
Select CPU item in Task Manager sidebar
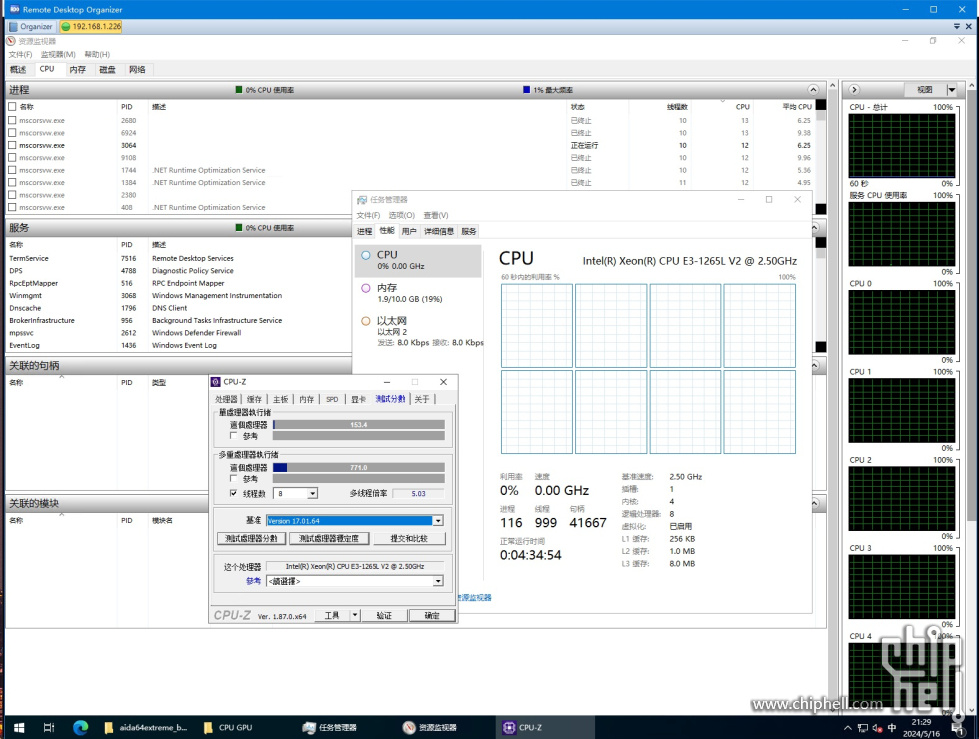tap(418, 260)
